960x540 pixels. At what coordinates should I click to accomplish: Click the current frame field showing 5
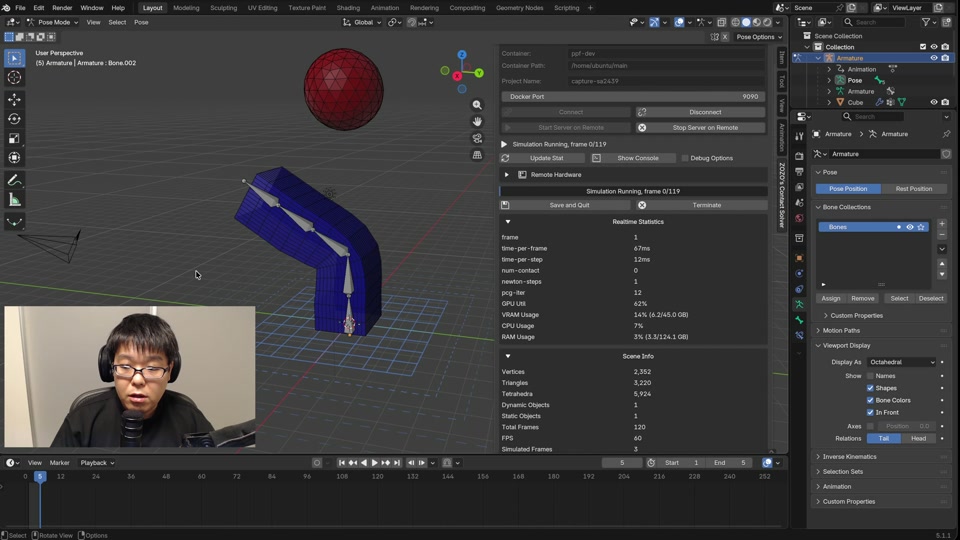(622, 463)
